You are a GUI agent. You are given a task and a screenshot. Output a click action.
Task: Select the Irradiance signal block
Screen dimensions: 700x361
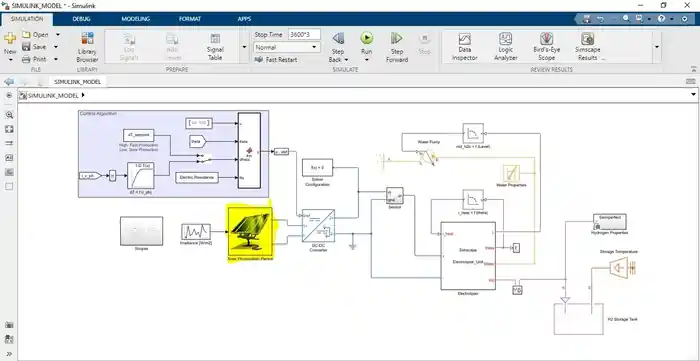point(196,232)
